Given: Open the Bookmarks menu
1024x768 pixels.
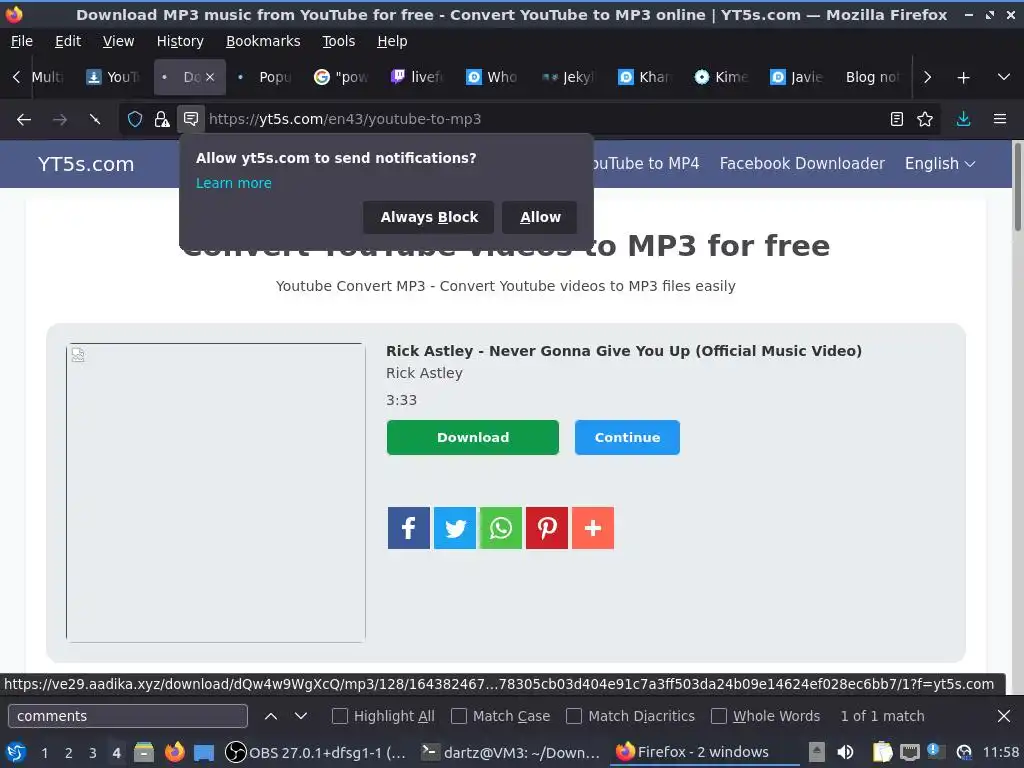Looking at the screenshot, I should click(263, 41).
